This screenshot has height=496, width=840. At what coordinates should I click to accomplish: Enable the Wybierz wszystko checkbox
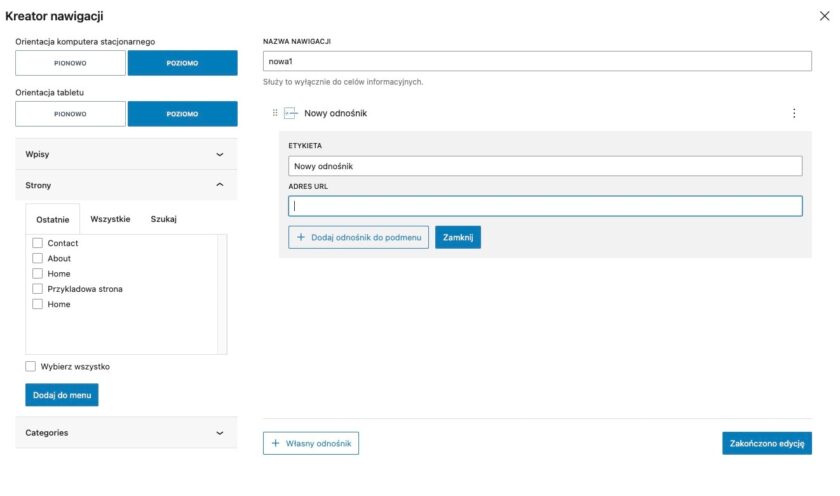click(x=31, y=366)
